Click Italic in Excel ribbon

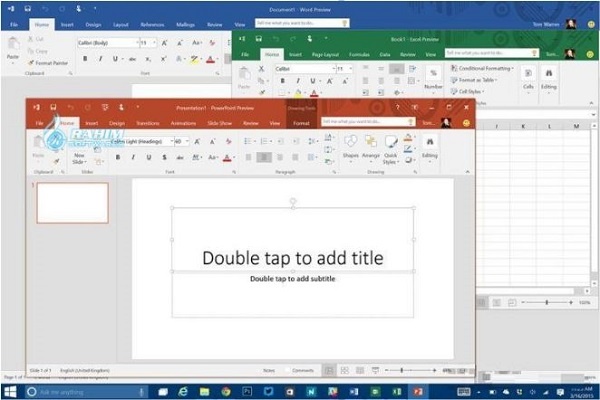[298, 81]
